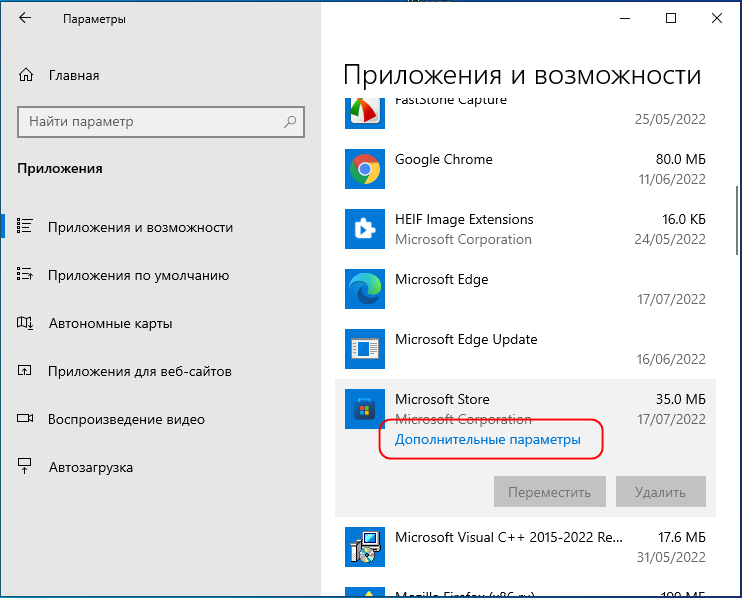Click the 16/06/2022 date of Edge Update
742x598 pixels.
[671, 360]
